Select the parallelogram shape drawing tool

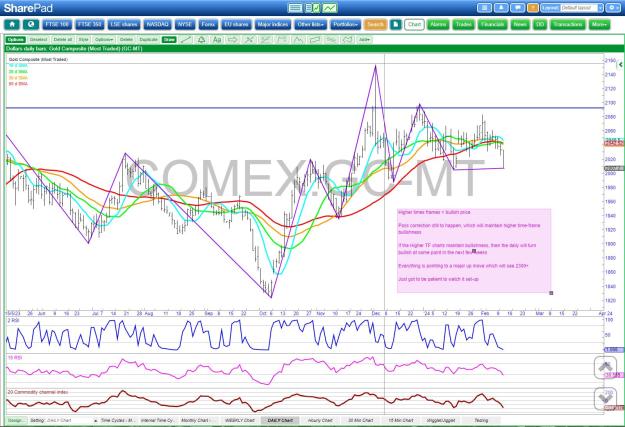pyautogui.click(x=314, y=39)
